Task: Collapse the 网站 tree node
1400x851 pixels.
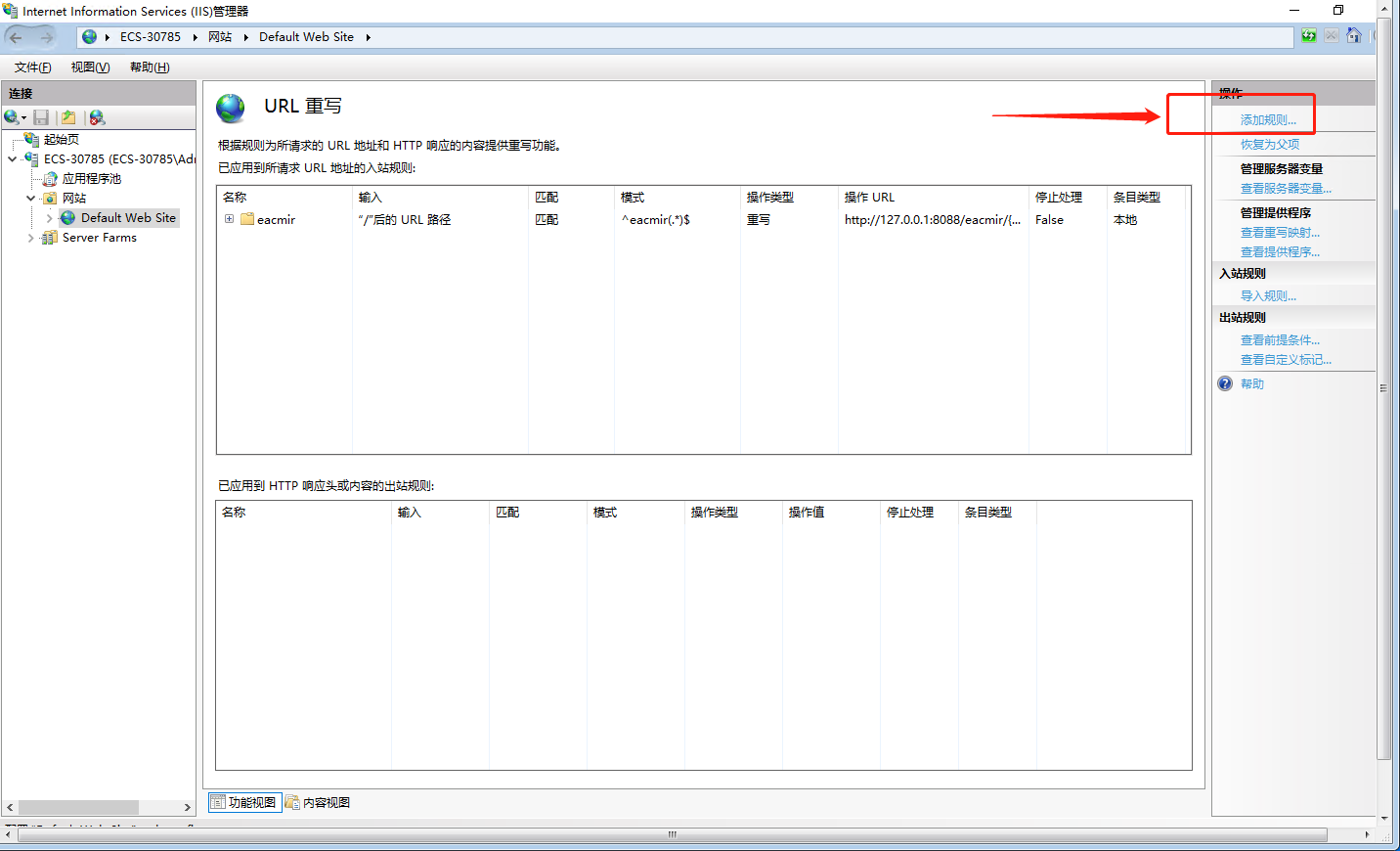Action: tap(30, 199)
